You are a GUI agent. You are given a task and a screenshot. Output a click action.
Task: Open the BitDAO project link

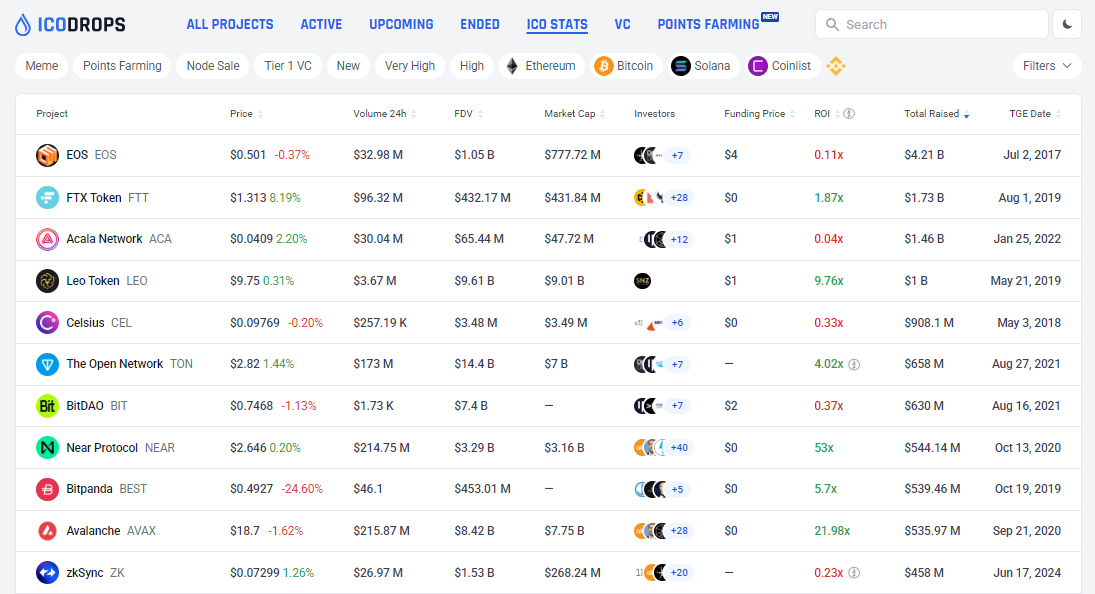pos(84,406)
